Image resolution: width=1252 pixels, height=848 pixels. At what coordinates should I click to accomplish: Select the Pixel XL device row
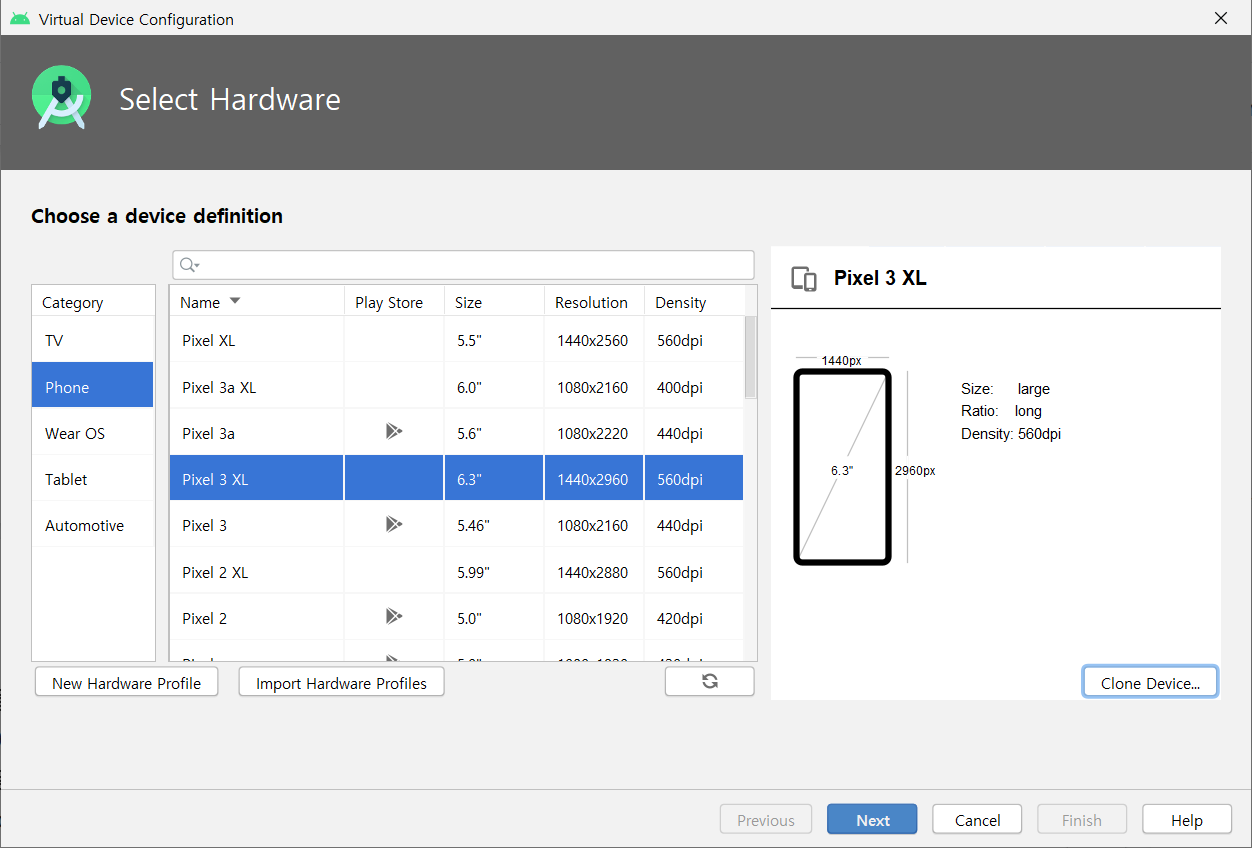[x=457, y=340]
